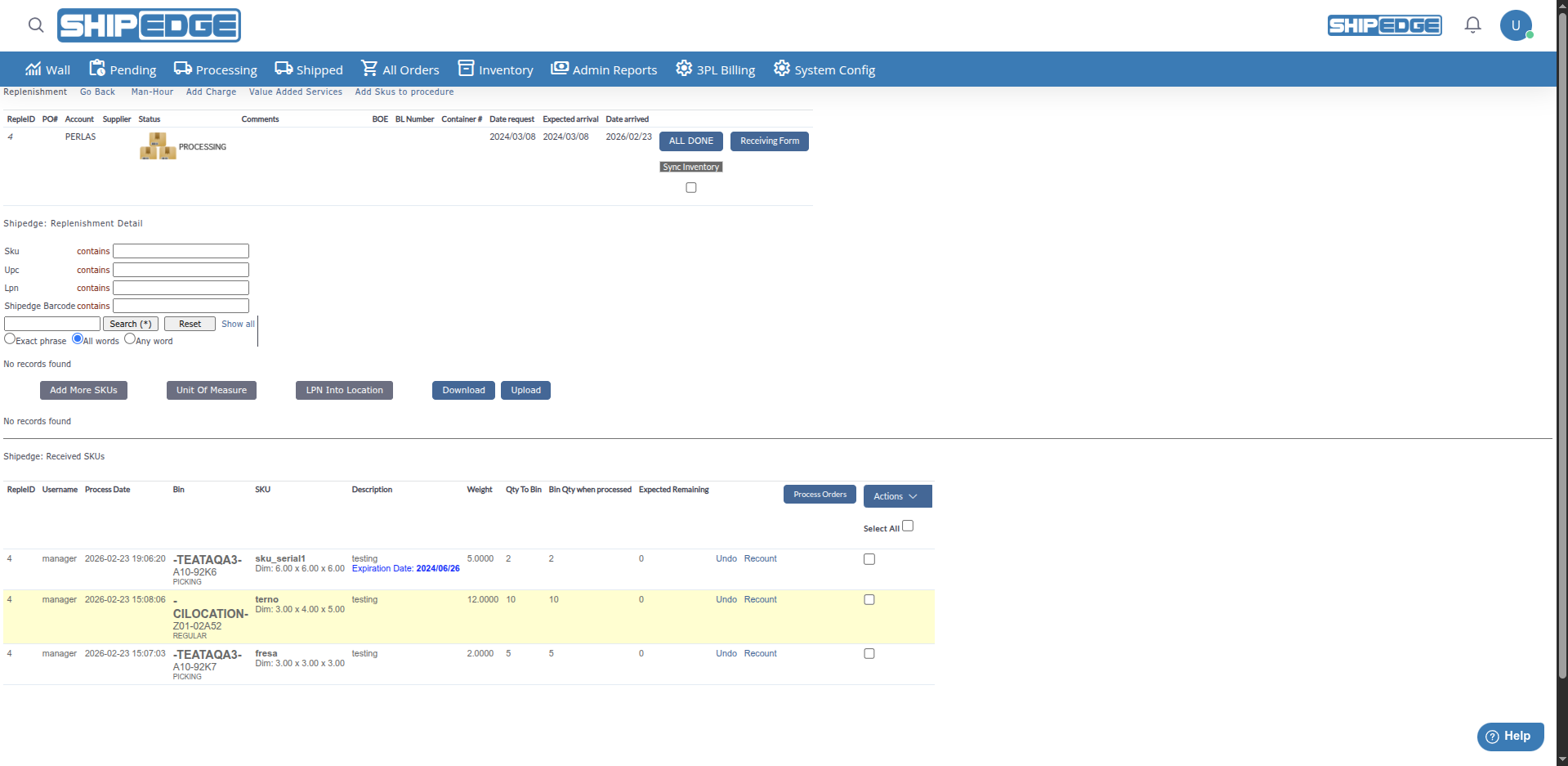Select the Exact phrase radio button
The height and width of the screenshot is (766, 1568).
pyautogui.click(x=10, y=338)
